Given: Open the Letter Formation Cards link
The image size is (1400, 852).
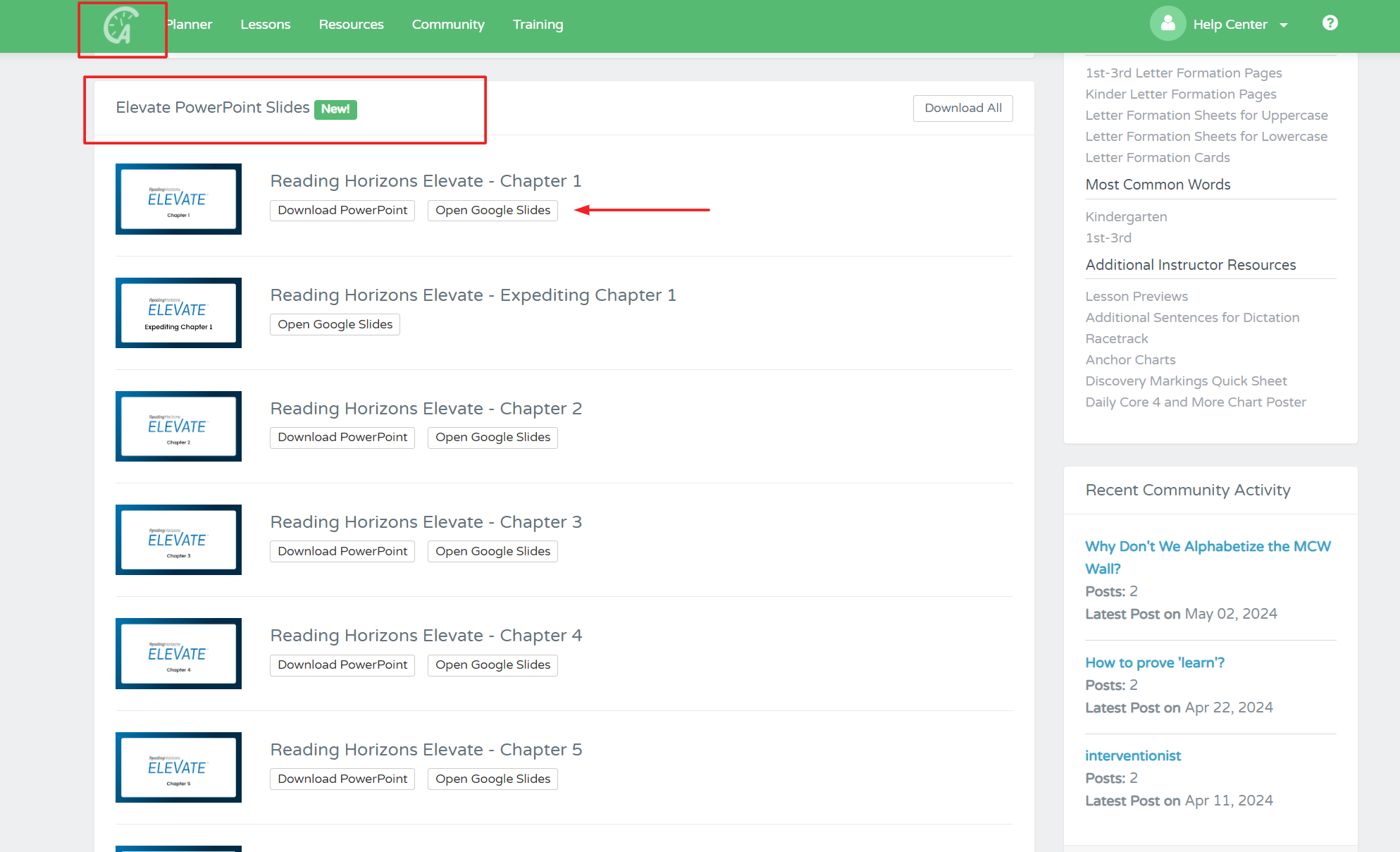Looking at the screenshot, I should click(1157, 157).
